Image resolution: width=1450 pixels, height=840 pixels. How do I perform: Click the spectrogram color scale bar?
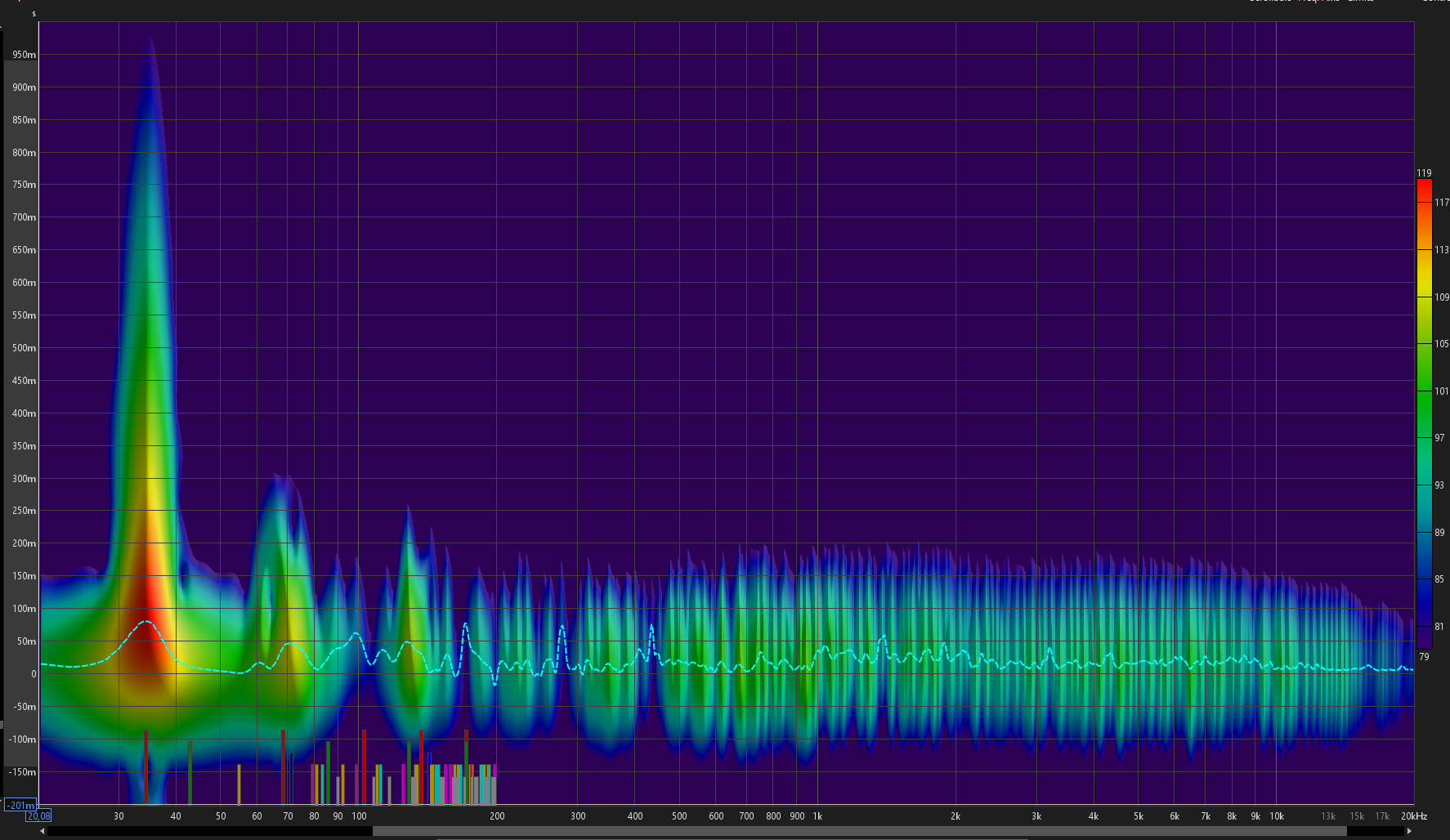pos(1424,414)
